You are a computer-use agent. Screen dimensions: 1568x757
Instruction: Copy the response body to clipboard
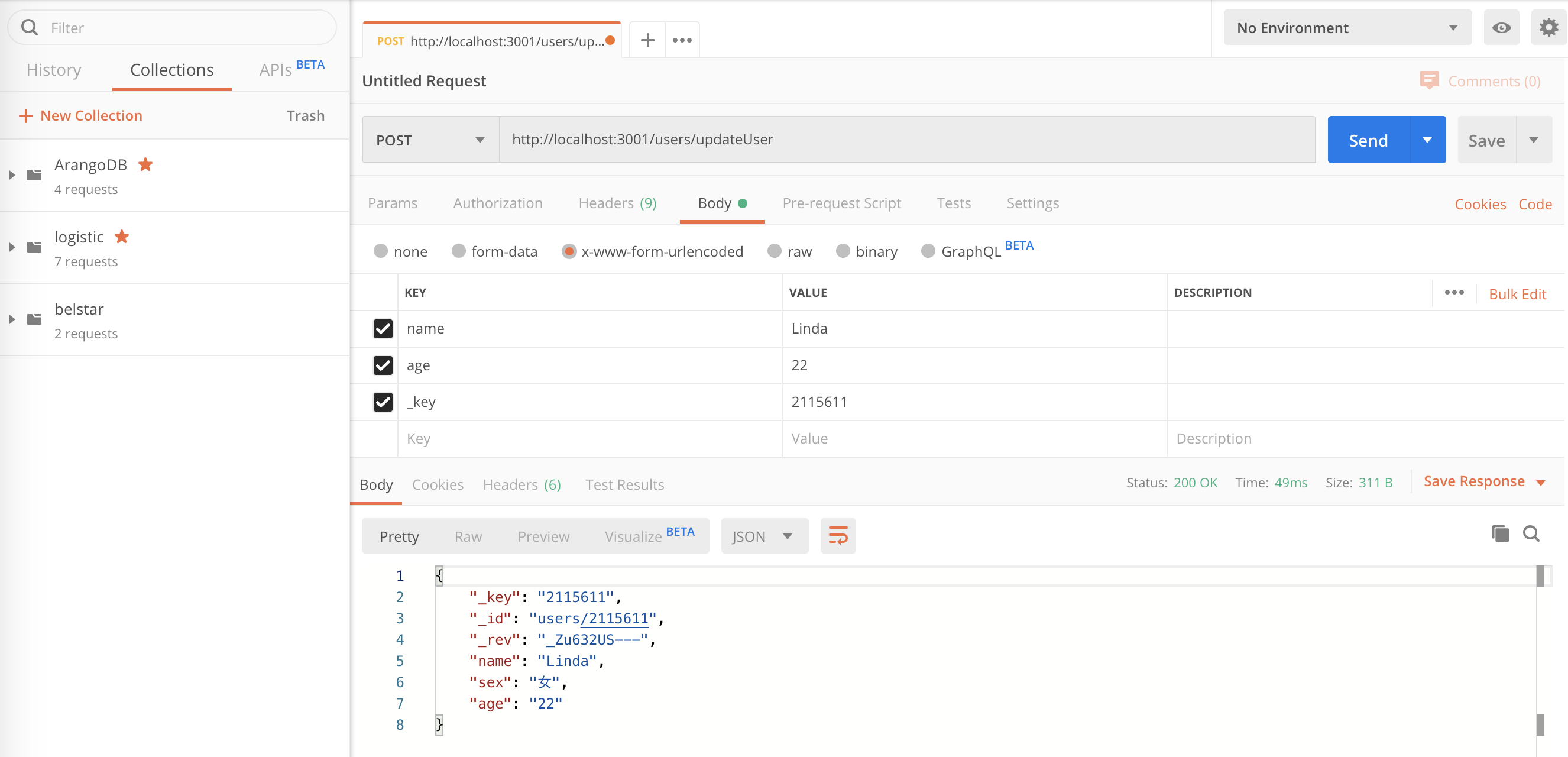click(x=1500, y=534)
